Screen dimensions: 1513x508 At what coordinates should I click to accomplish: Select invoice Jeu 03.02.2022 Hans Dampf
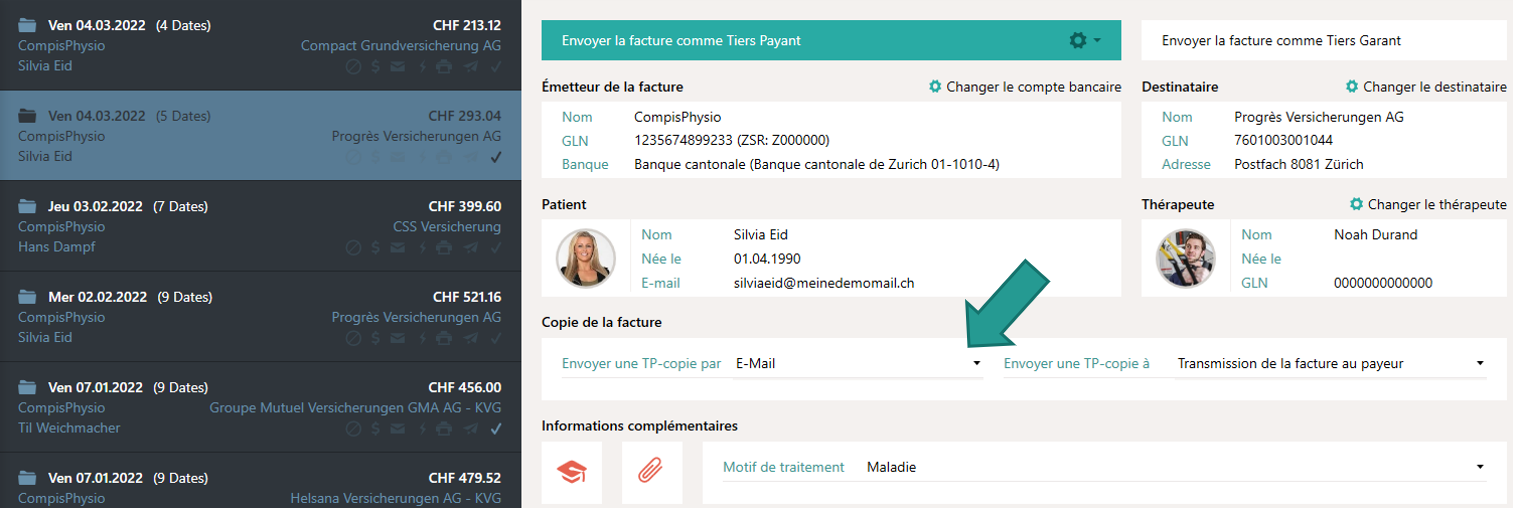pyautogui.click(x=260, y=226)
